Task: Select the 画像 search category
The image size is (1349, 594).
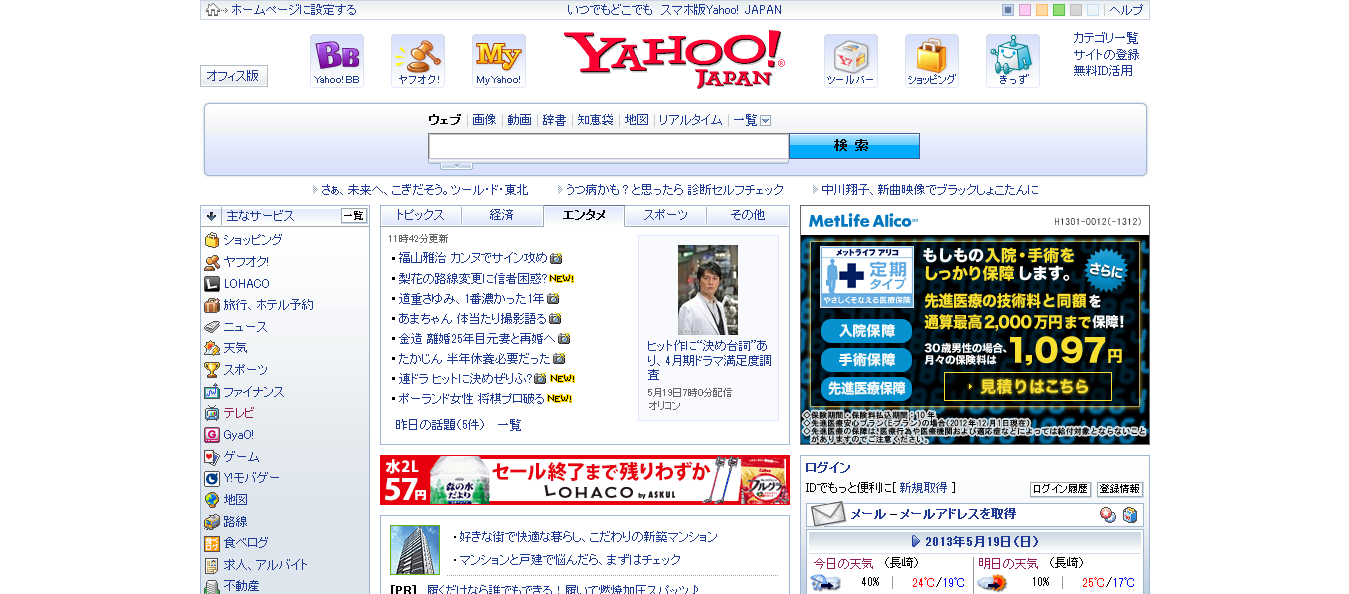Action: (484, 120)
